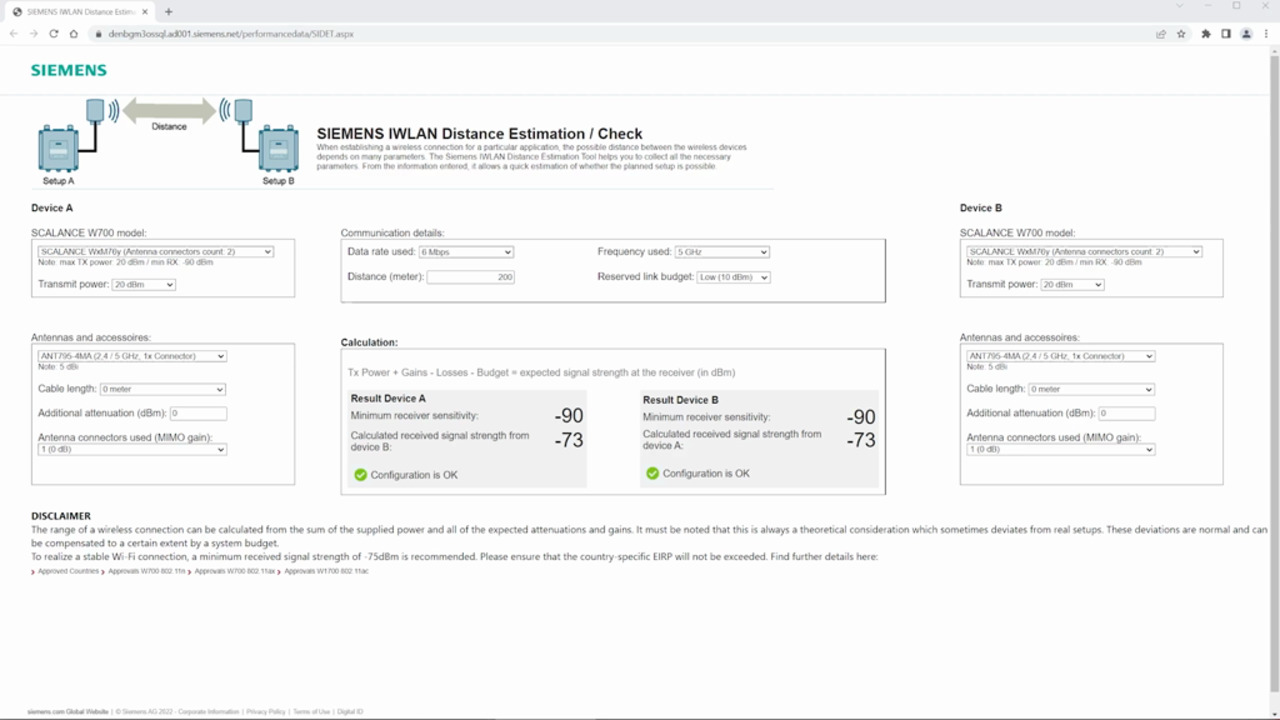Select Device A Cable length dropdown
1280x720 pixels.
(x=162, y=389)
